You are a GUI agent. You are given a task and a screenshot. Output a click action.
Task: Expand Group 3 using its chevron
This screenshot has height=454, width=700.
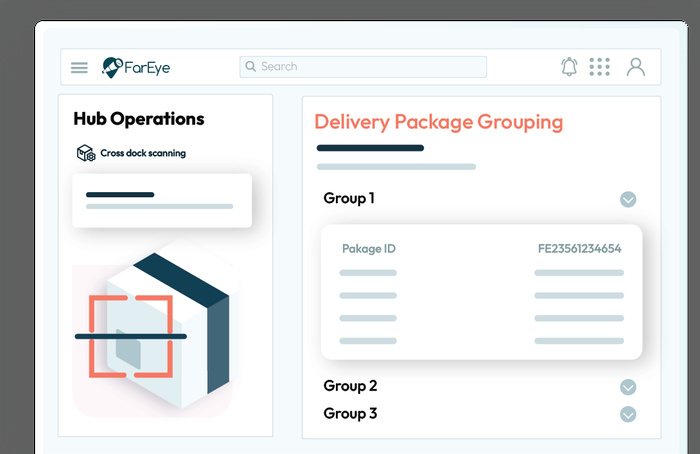click(x=628, y=414)
